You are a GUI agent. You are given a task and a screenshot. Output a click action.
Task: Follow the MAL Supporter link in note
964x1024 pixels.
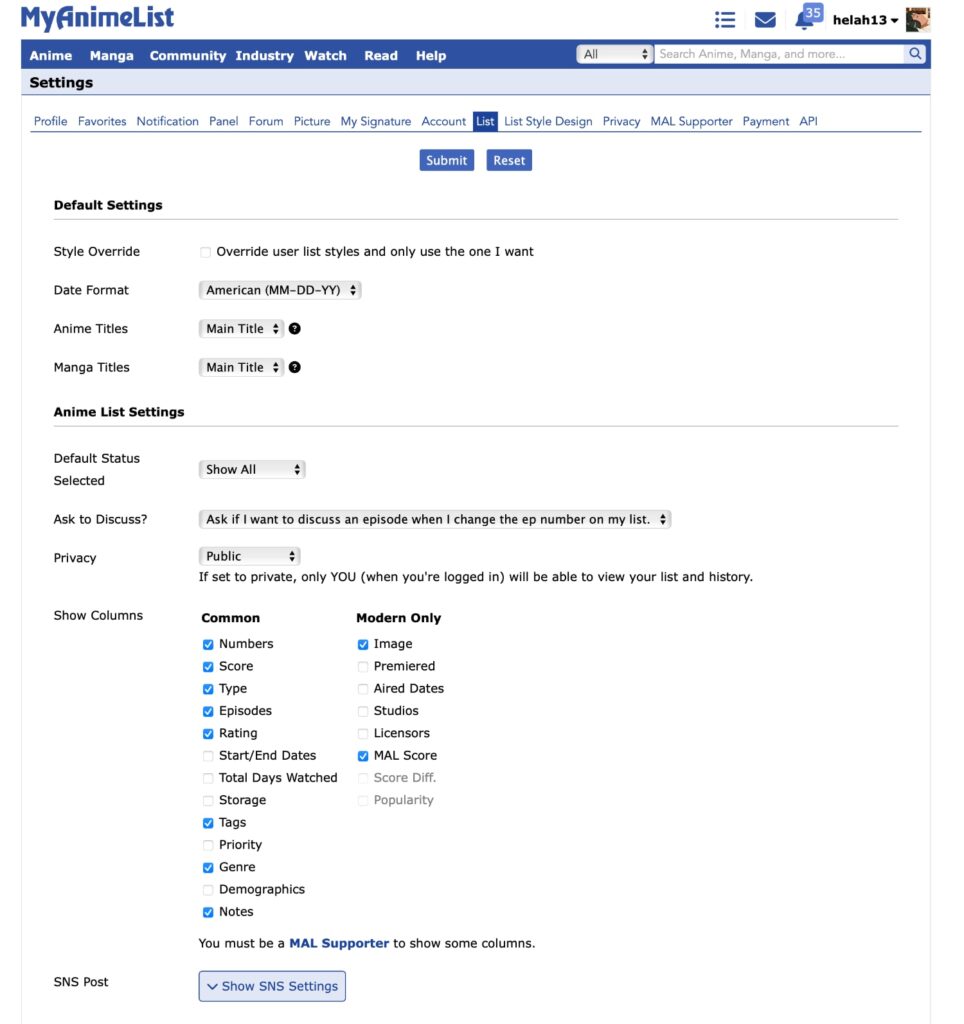339,943
